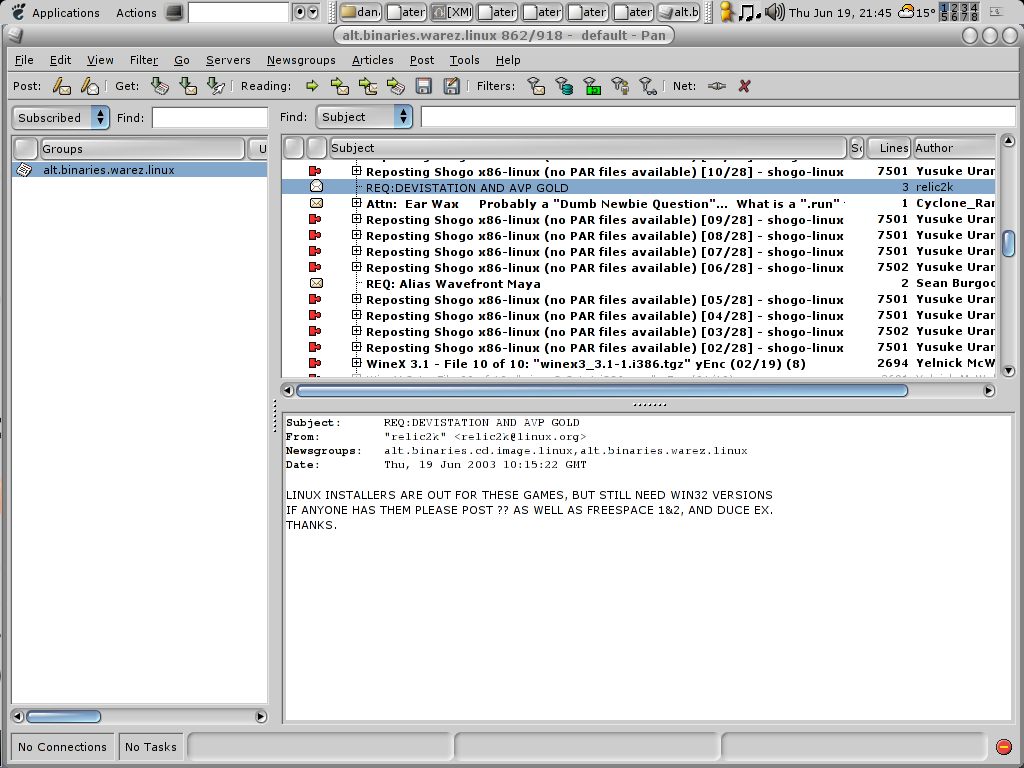Click the terminal icon next to Actions
This screenshot has height=768, width=1024.
174,12
